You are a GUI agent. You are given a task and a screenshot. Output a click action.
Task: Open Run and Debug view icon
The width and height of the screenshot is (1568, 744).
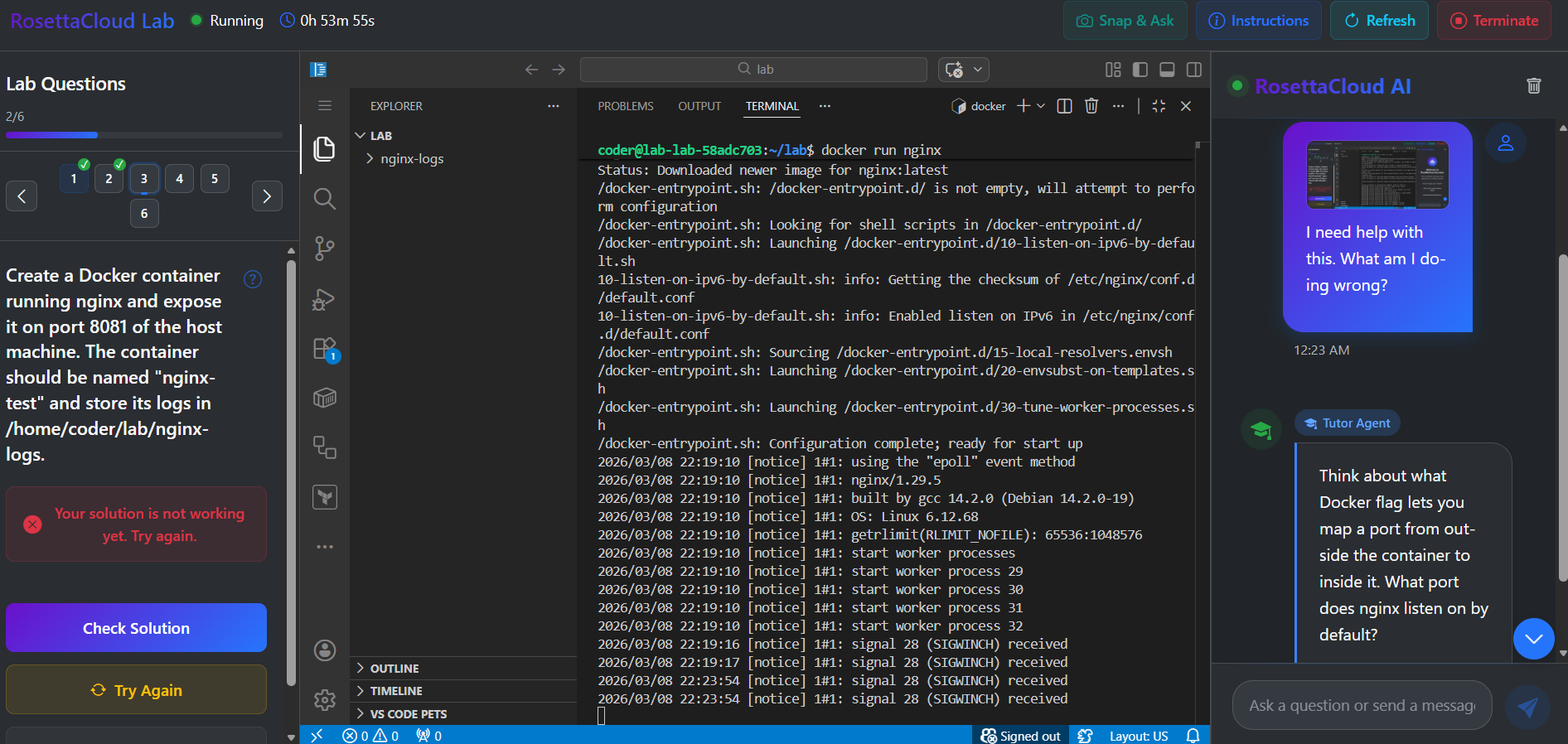pos(324,299)
